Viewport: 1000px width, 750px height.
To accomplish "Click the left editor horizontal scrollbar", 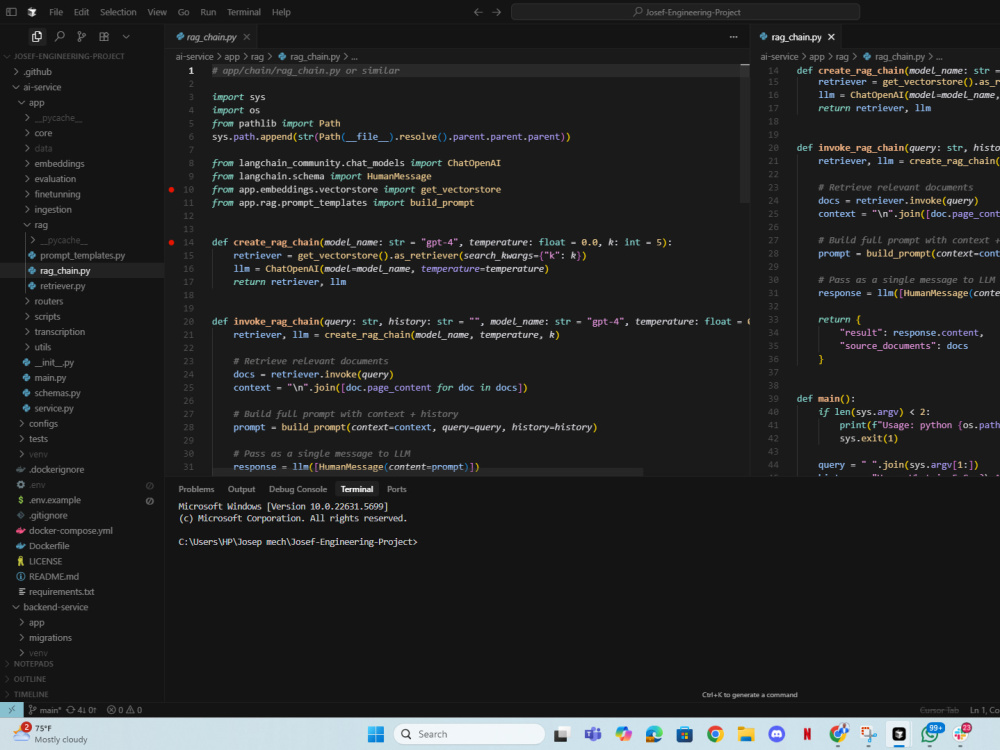I will tap(427, 472).
